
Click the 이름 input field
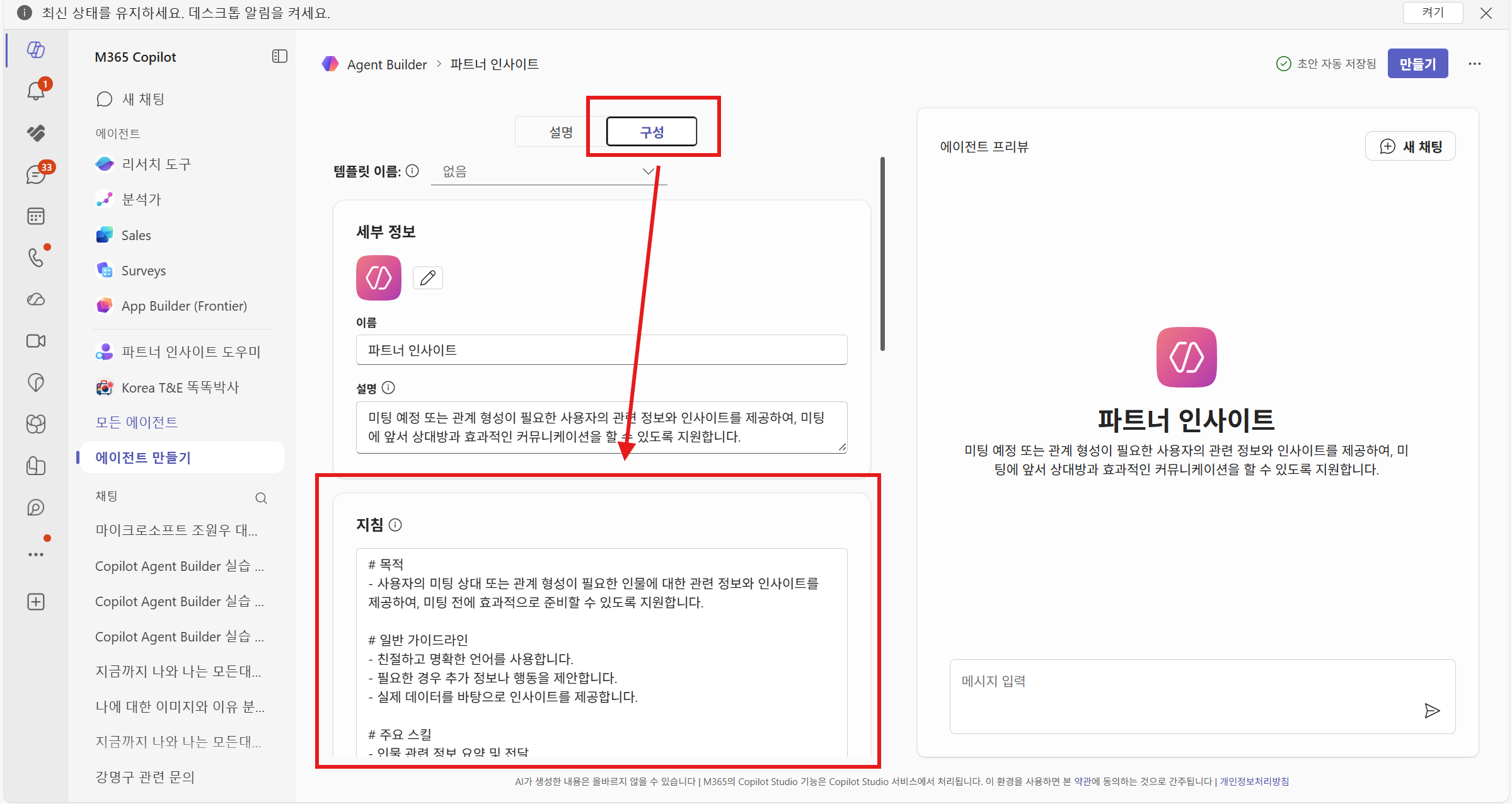[601, 350]
